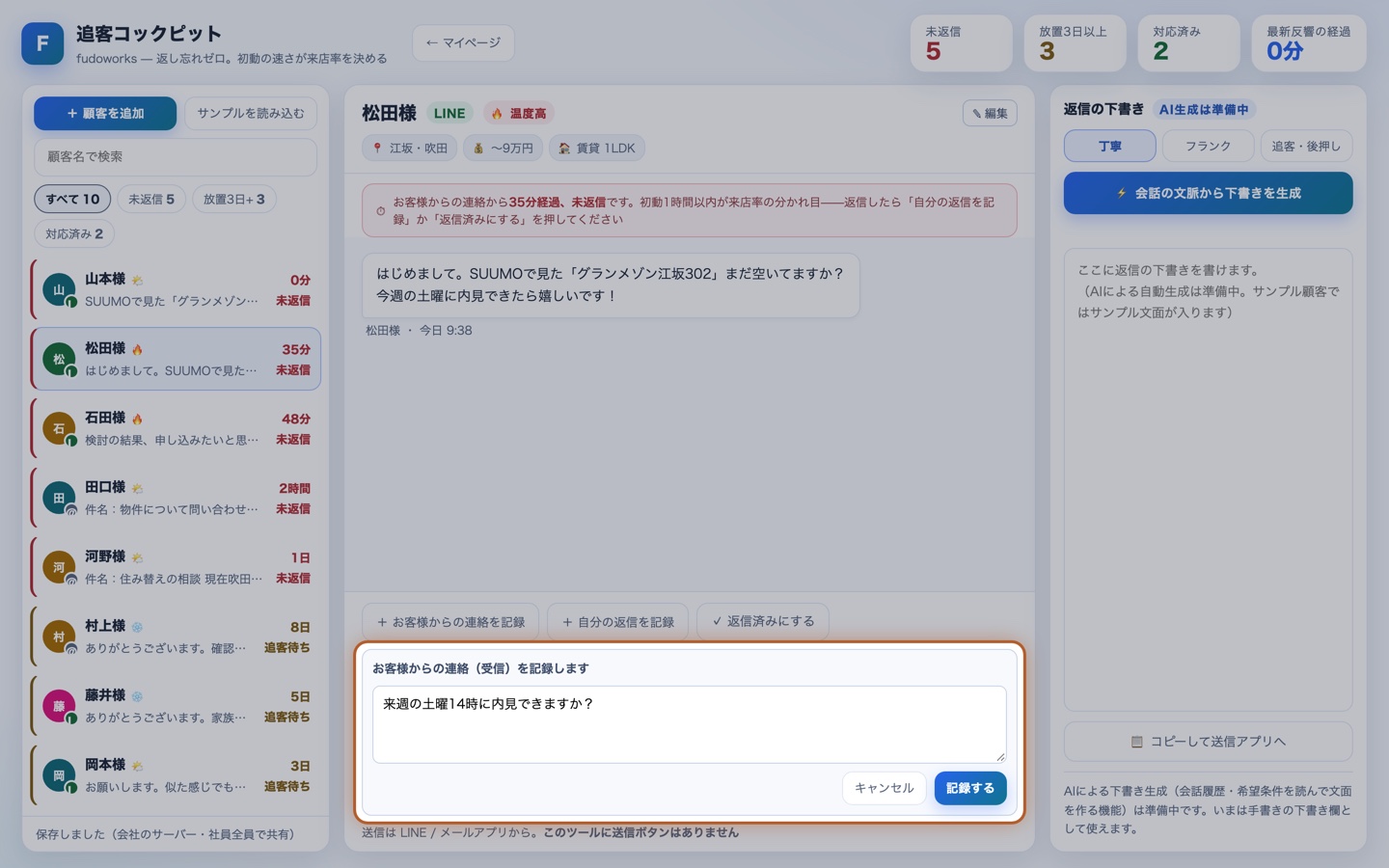Click 未返信 status on 河野様 row

coord(293,578)
